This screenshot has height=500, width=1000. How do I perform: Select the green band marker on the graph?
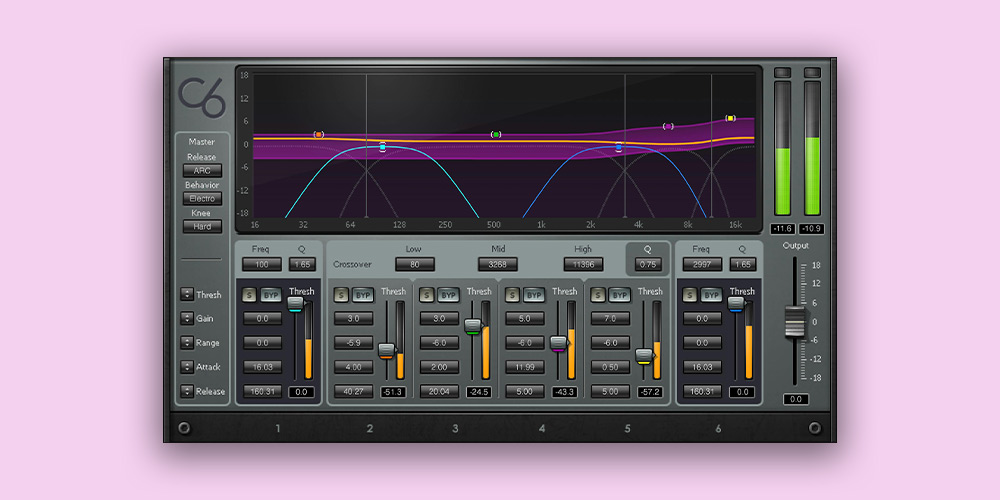(496, 134)
